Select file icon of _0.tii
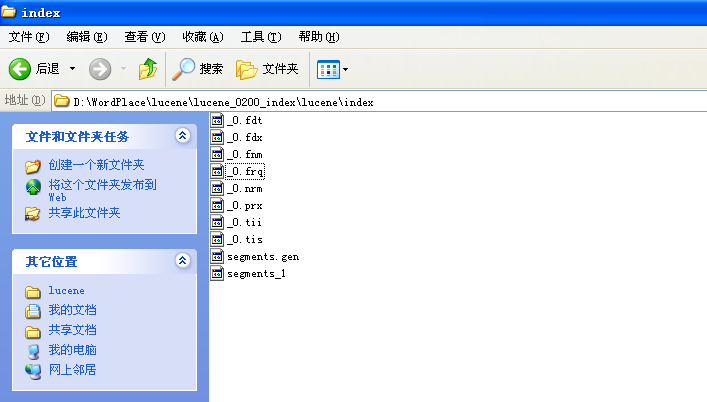 click(217, 222)
